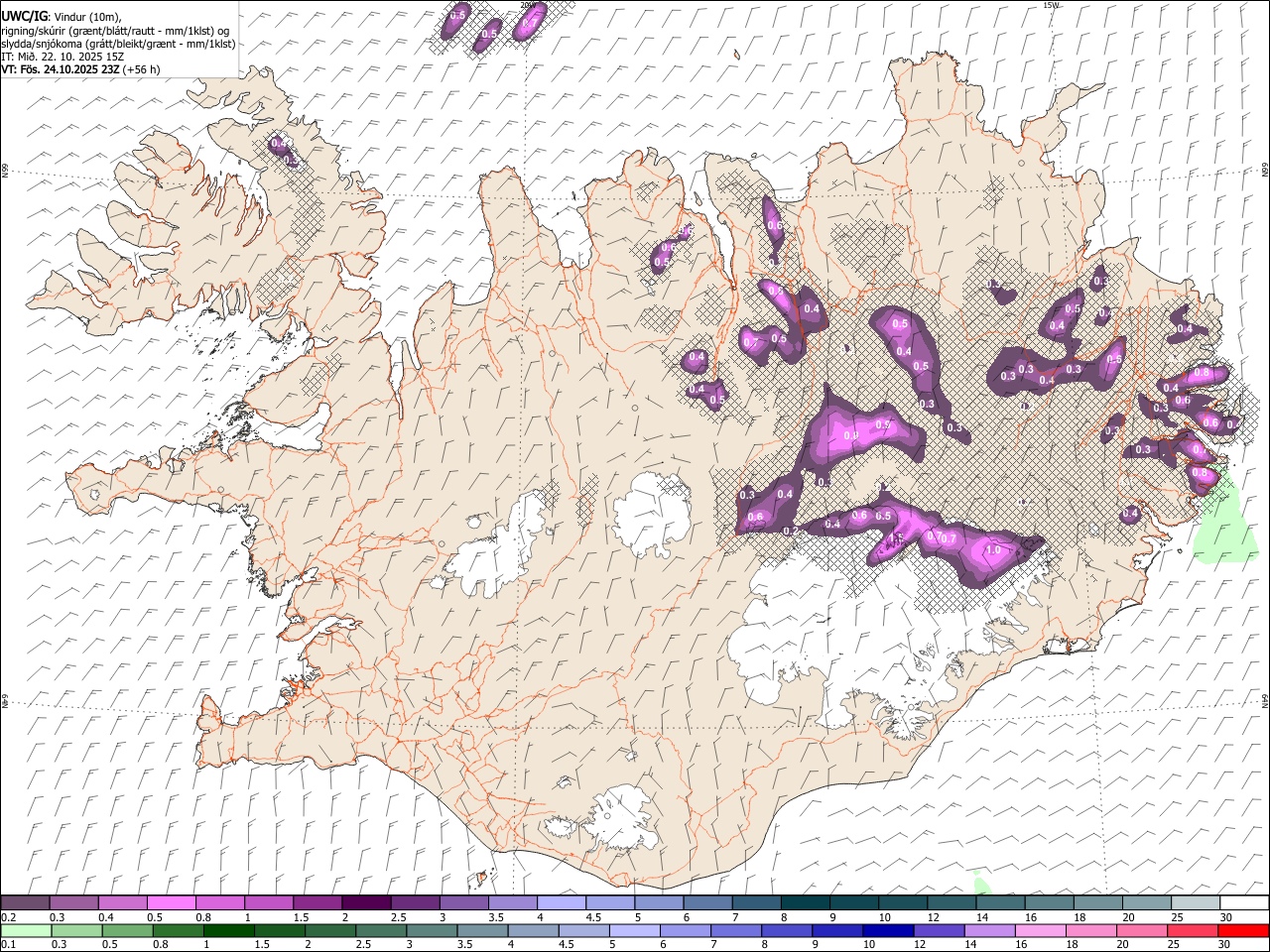Pick the palest green 0.1 swatch in rain scale
Image resolution: width=1270 pixels, height=952 pixels.
tap(26, 930)
